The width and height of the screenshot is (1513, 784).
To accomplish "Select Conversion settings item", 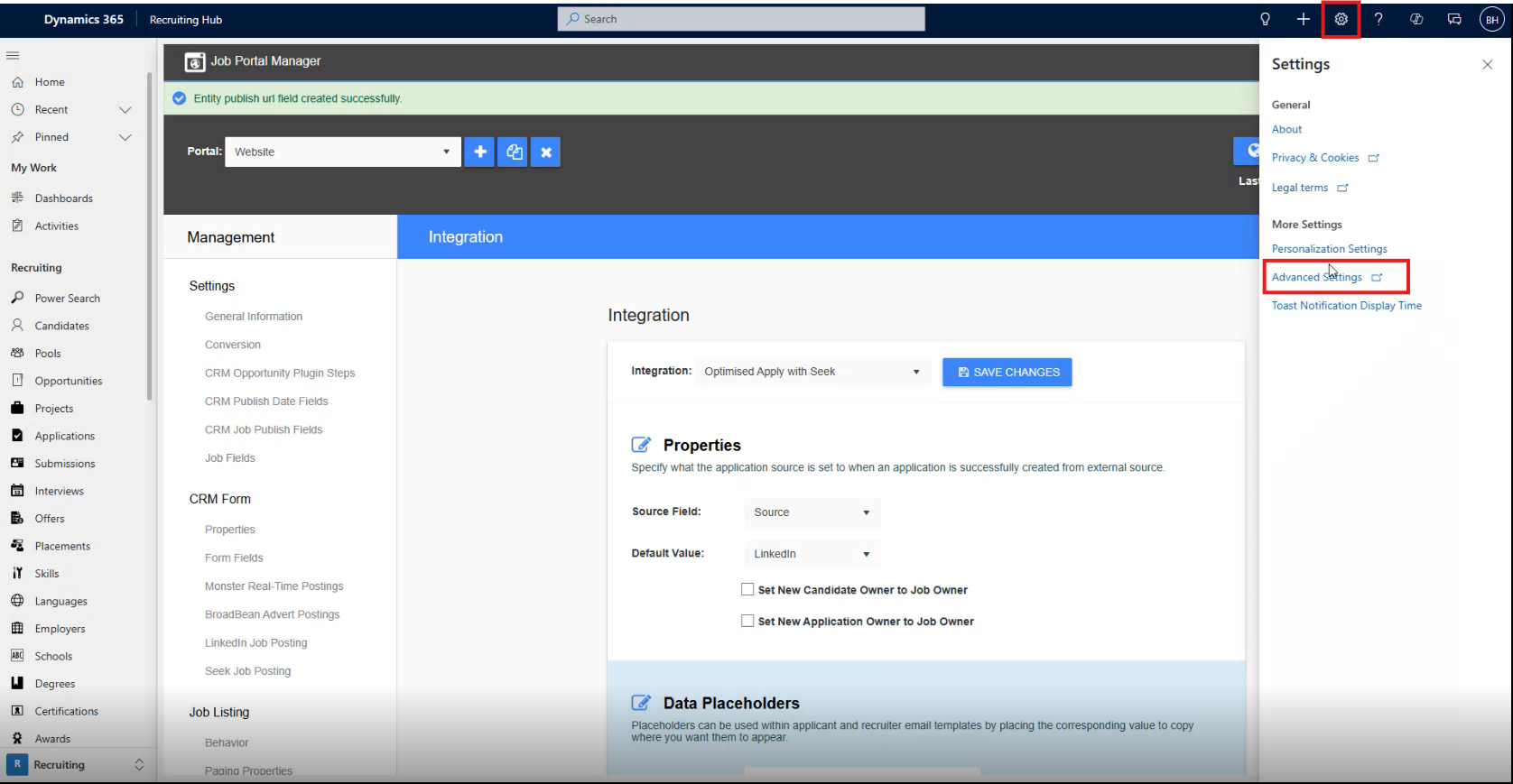I will tap(233, 345).
